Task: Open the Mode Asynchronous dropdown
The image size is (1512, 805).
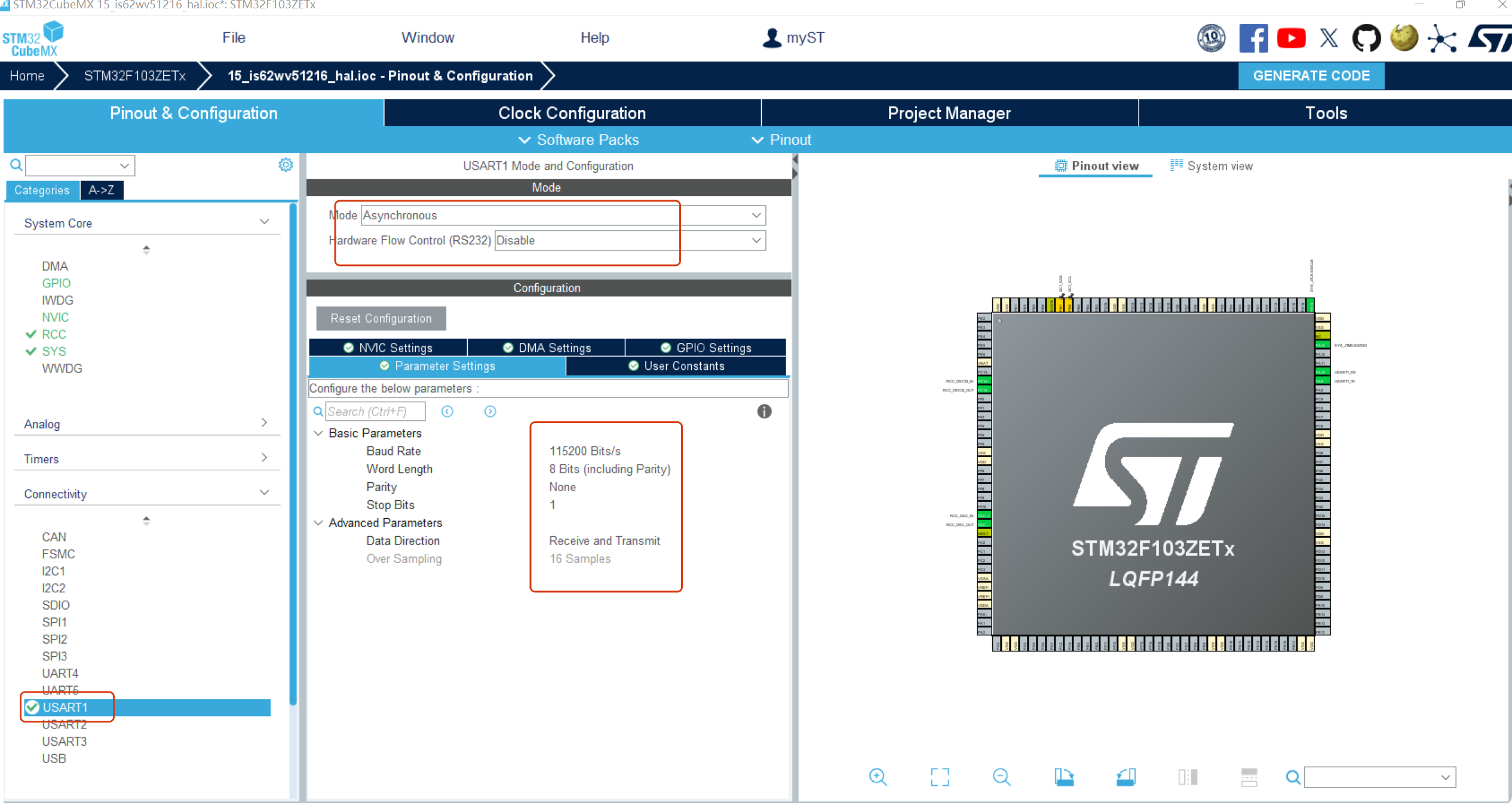Action: click(x=563, y=215)
